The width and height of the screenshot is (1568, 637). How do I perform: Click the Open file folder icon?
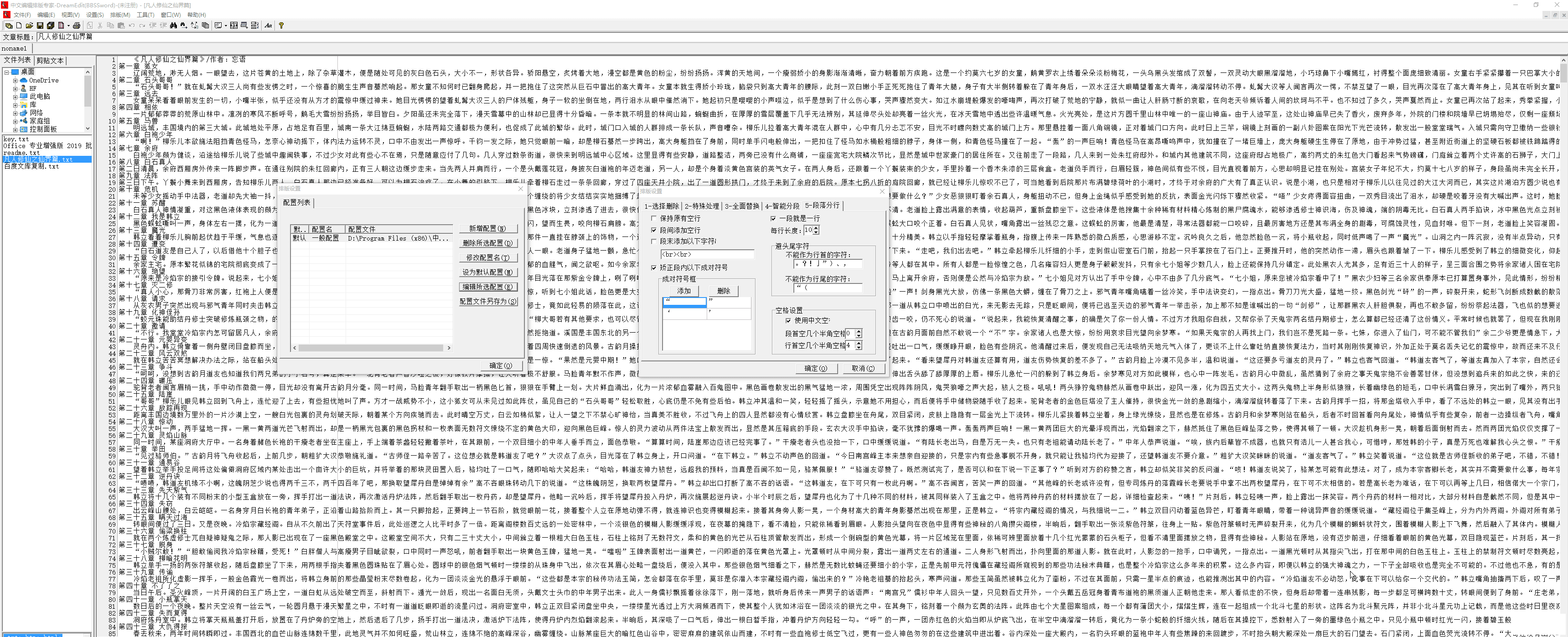[29, 26]
